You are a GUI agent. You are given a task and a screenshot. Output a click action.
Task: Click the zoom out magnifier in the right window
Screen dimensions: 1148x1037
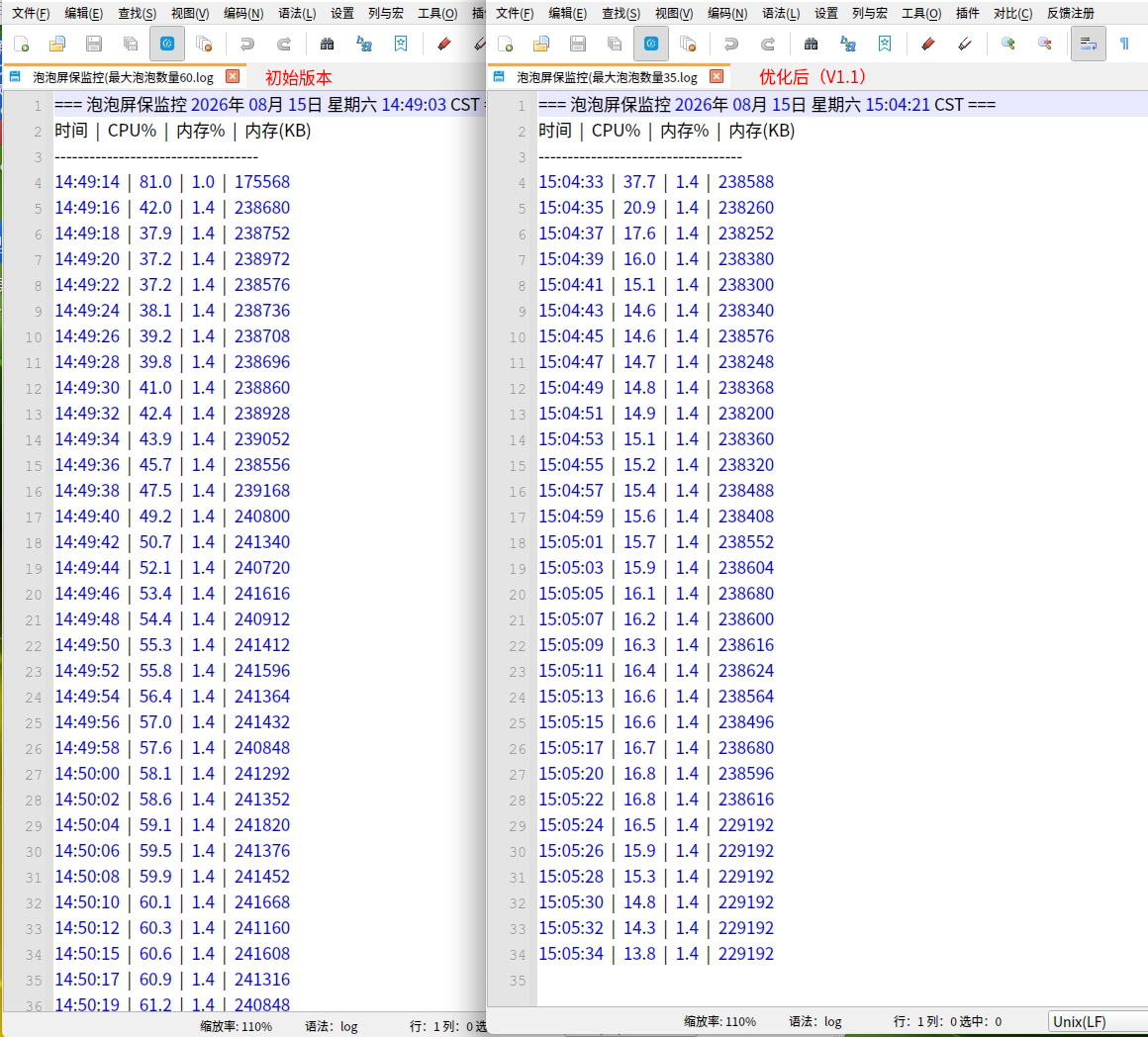tap(1045, 44)
